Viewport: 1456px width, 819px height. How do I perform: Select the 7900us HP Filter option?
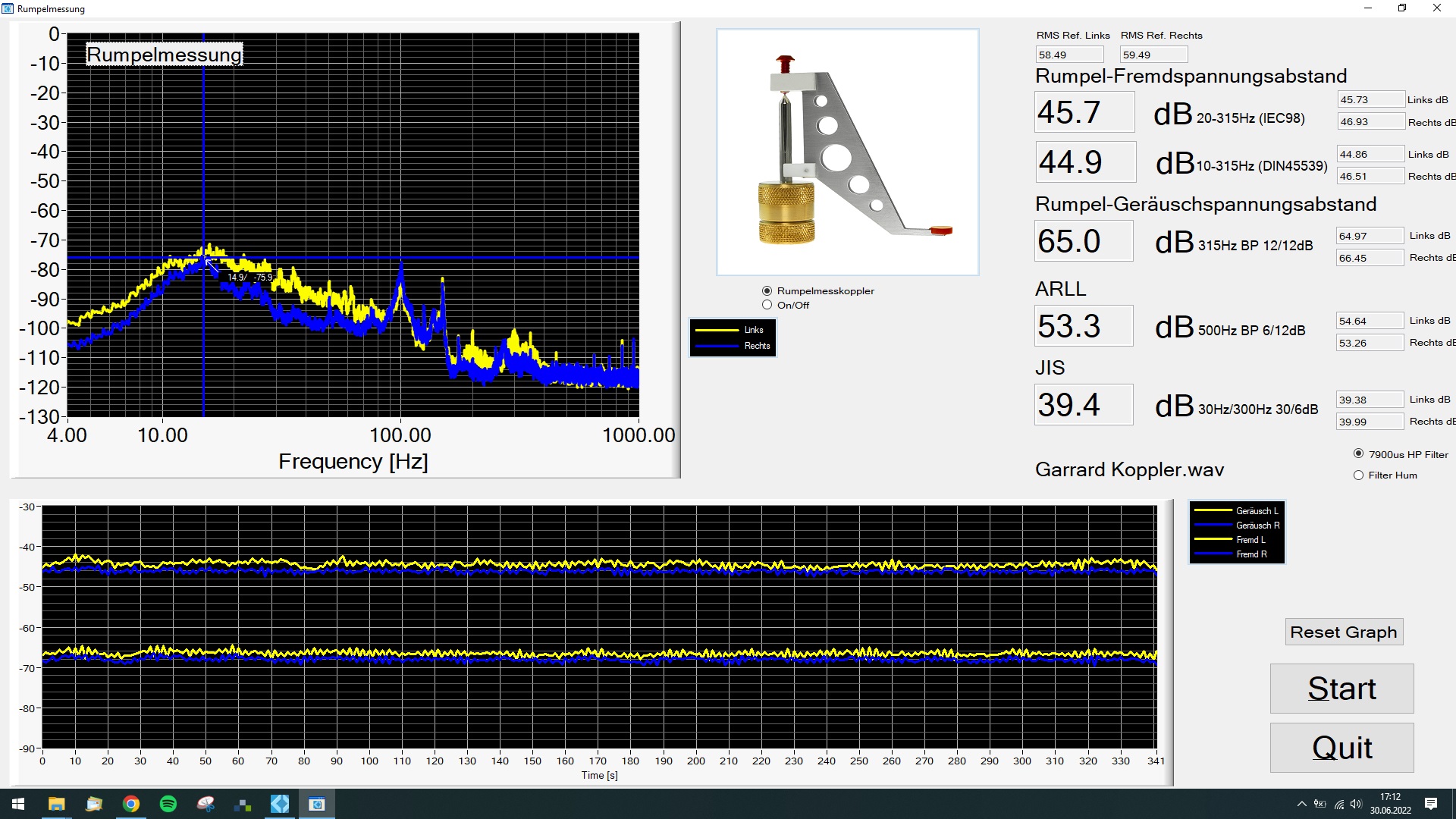click(1358, 453)
